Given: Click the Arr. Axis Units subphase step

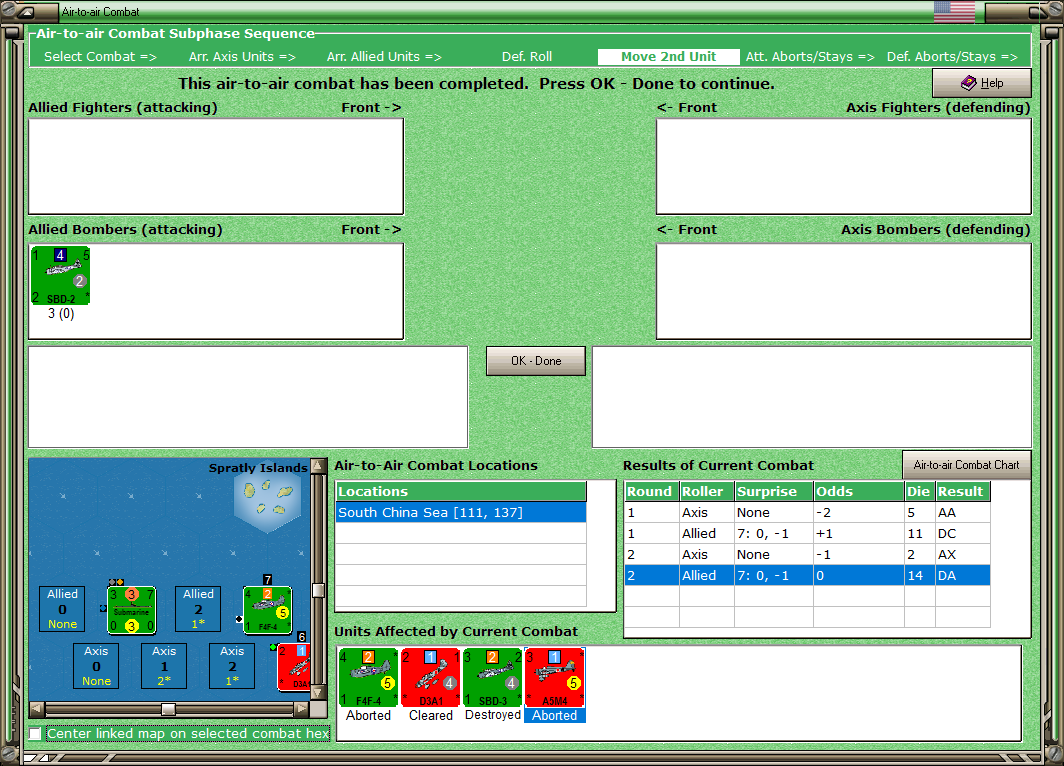Looking at the screenshot, I should click(x=242, y=57).
